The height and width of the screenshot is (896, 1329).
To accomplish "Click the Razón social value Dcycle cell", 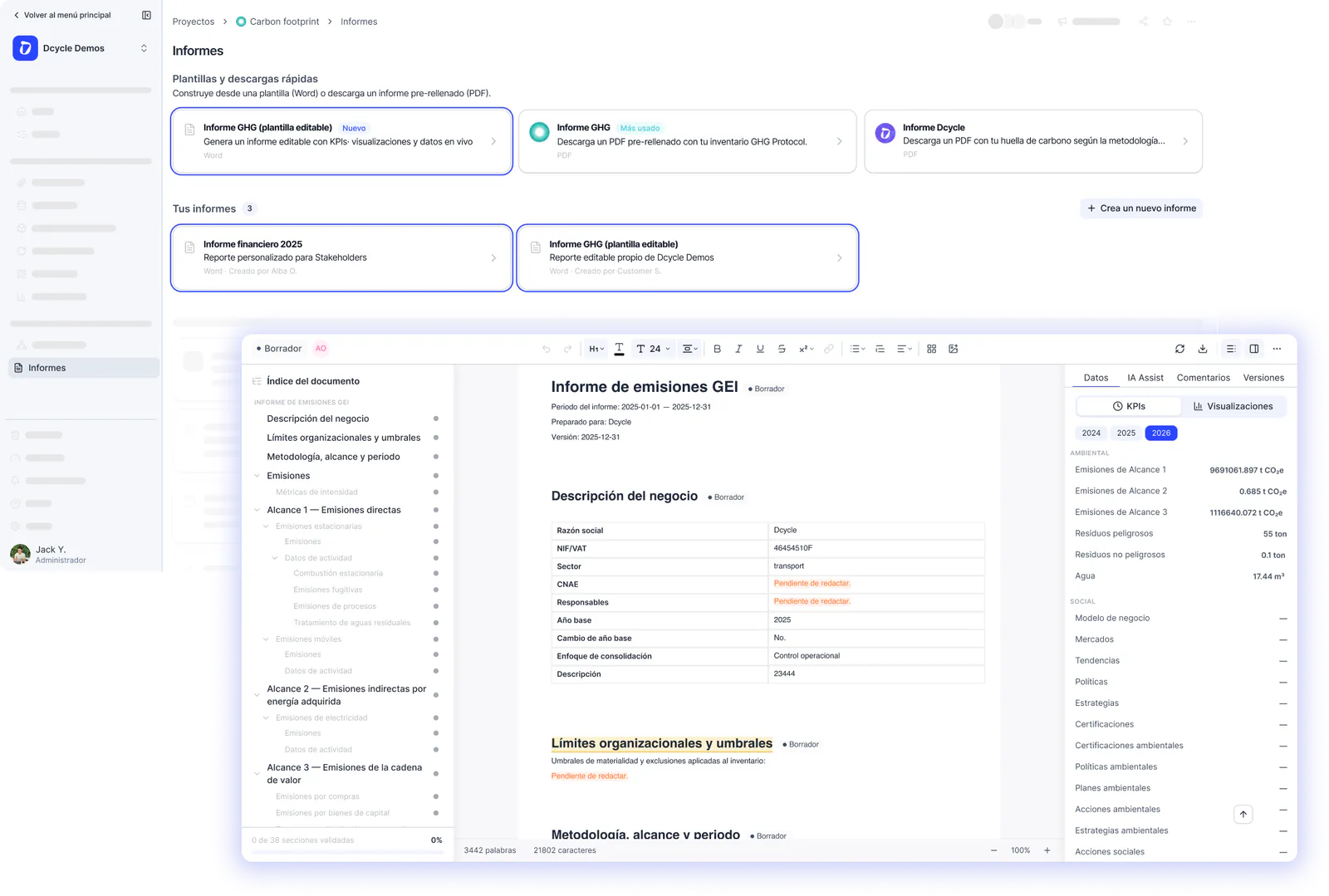I will click(876, 530).
